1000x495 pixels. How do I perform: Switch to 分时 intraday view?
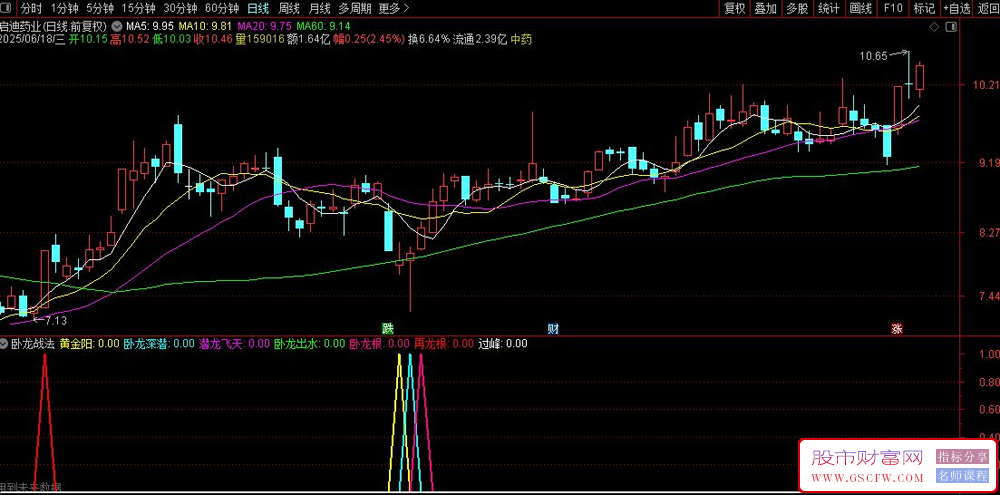[x=31, y=8]
